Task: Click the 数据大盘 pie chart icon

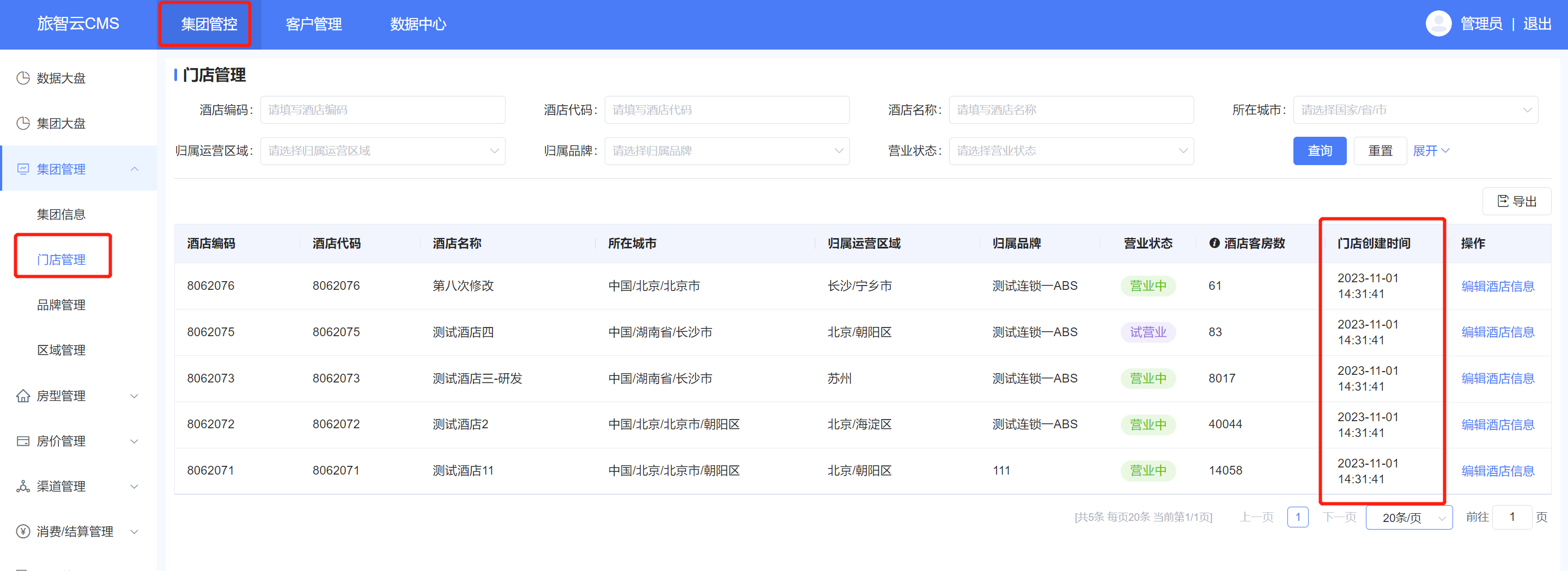Action: coord(23,78)
